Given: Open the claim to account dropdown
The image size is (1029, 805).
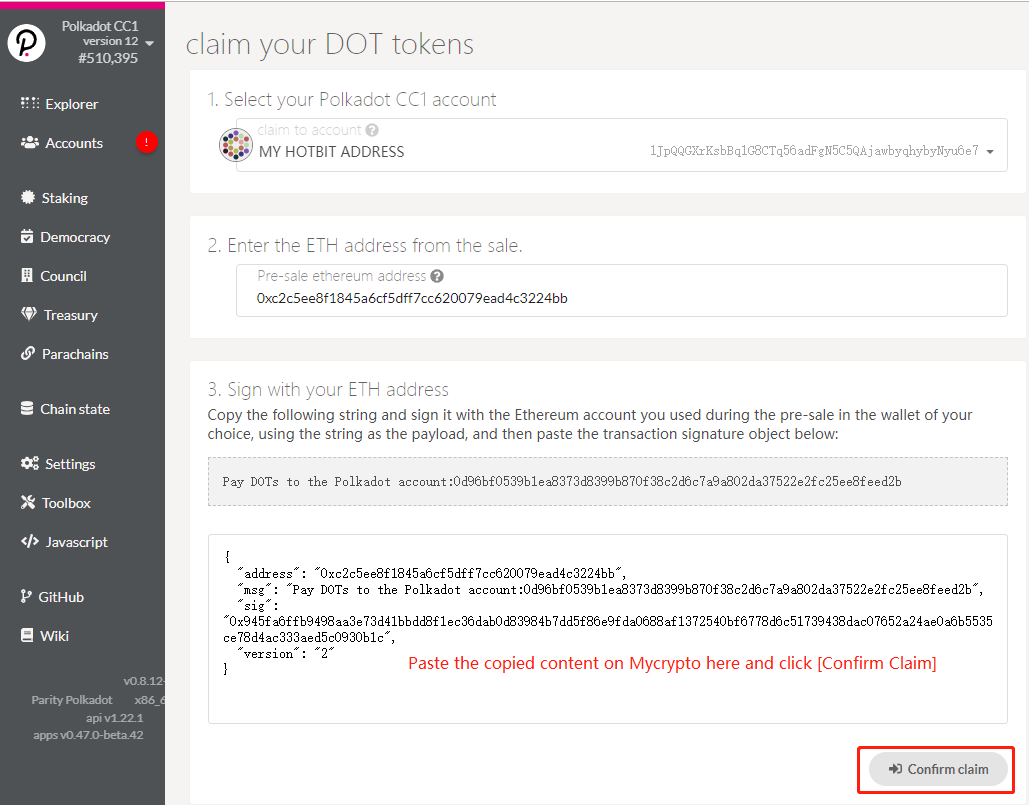Looking at the screenshot, I should click(989, 152).
